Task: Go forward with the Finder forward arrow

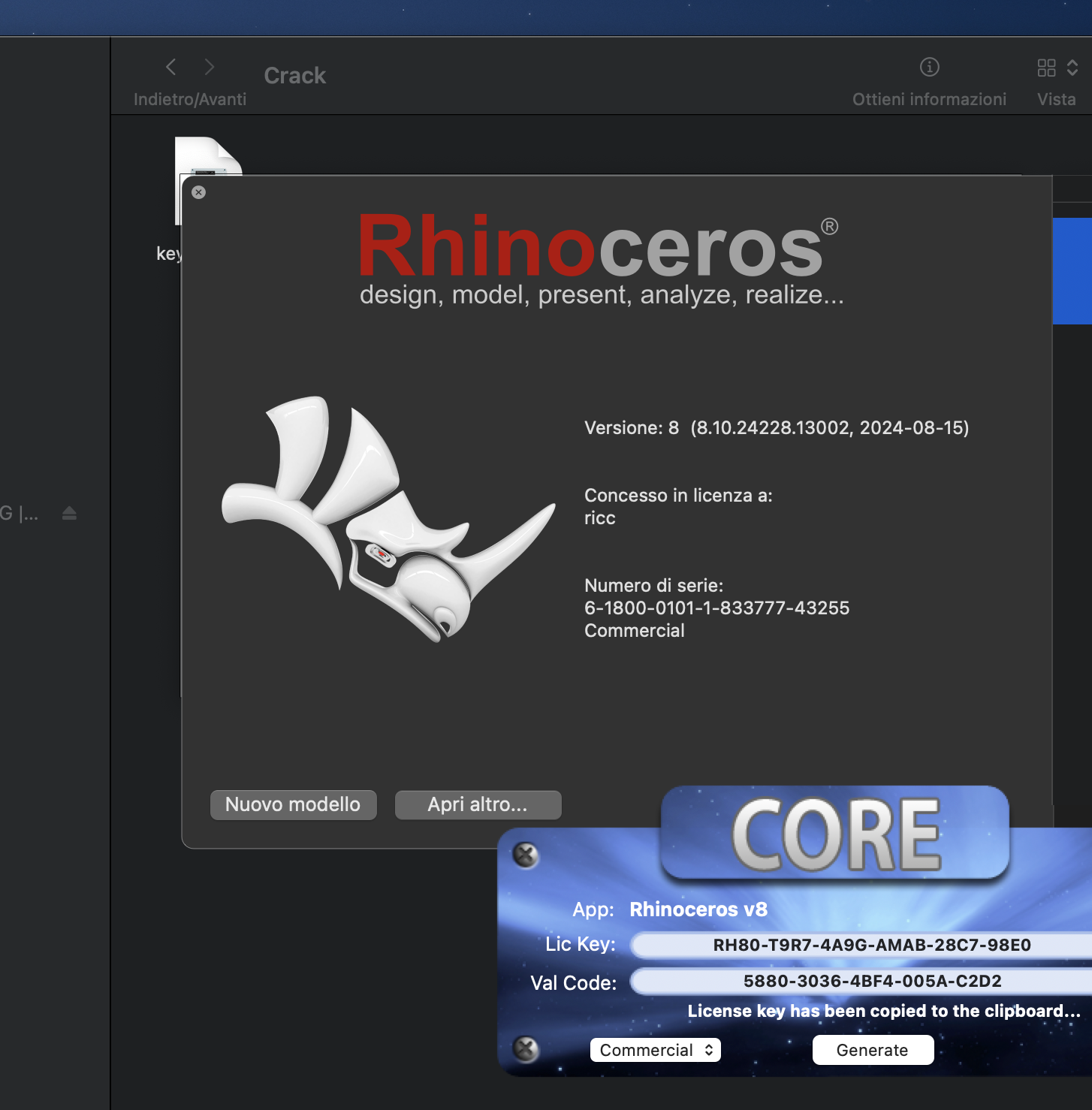Action: point(210,67)
